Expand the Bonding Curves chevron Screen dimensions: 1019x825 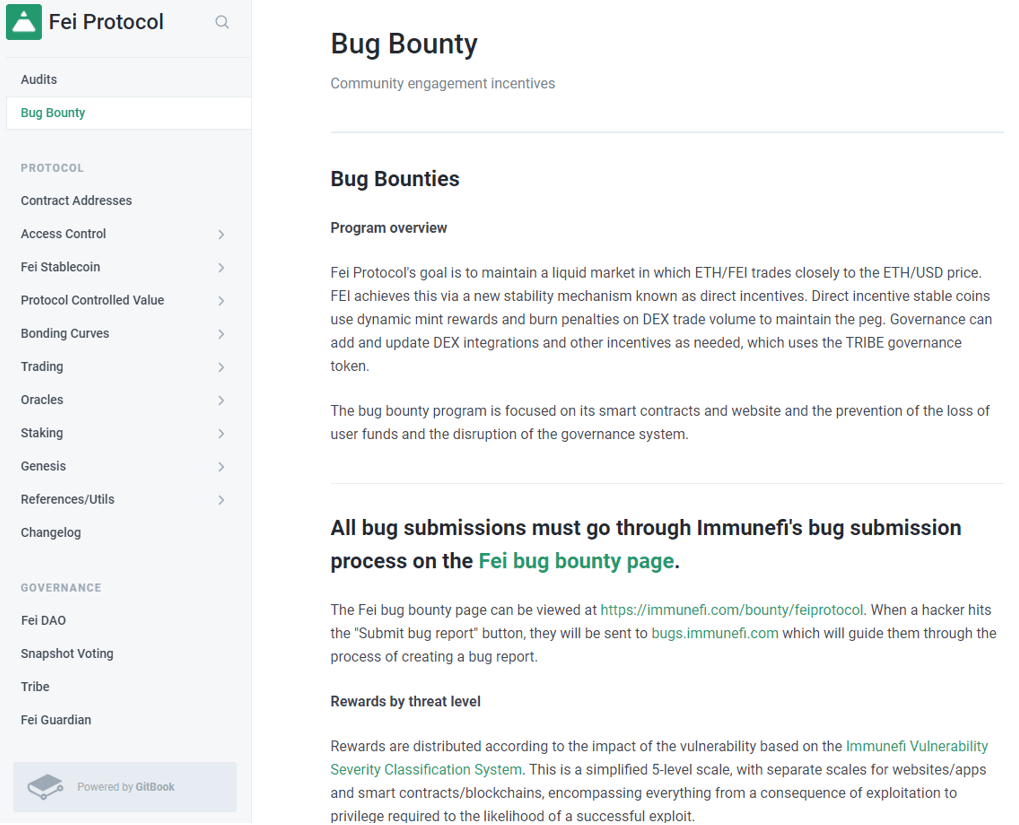coord(221,334)
